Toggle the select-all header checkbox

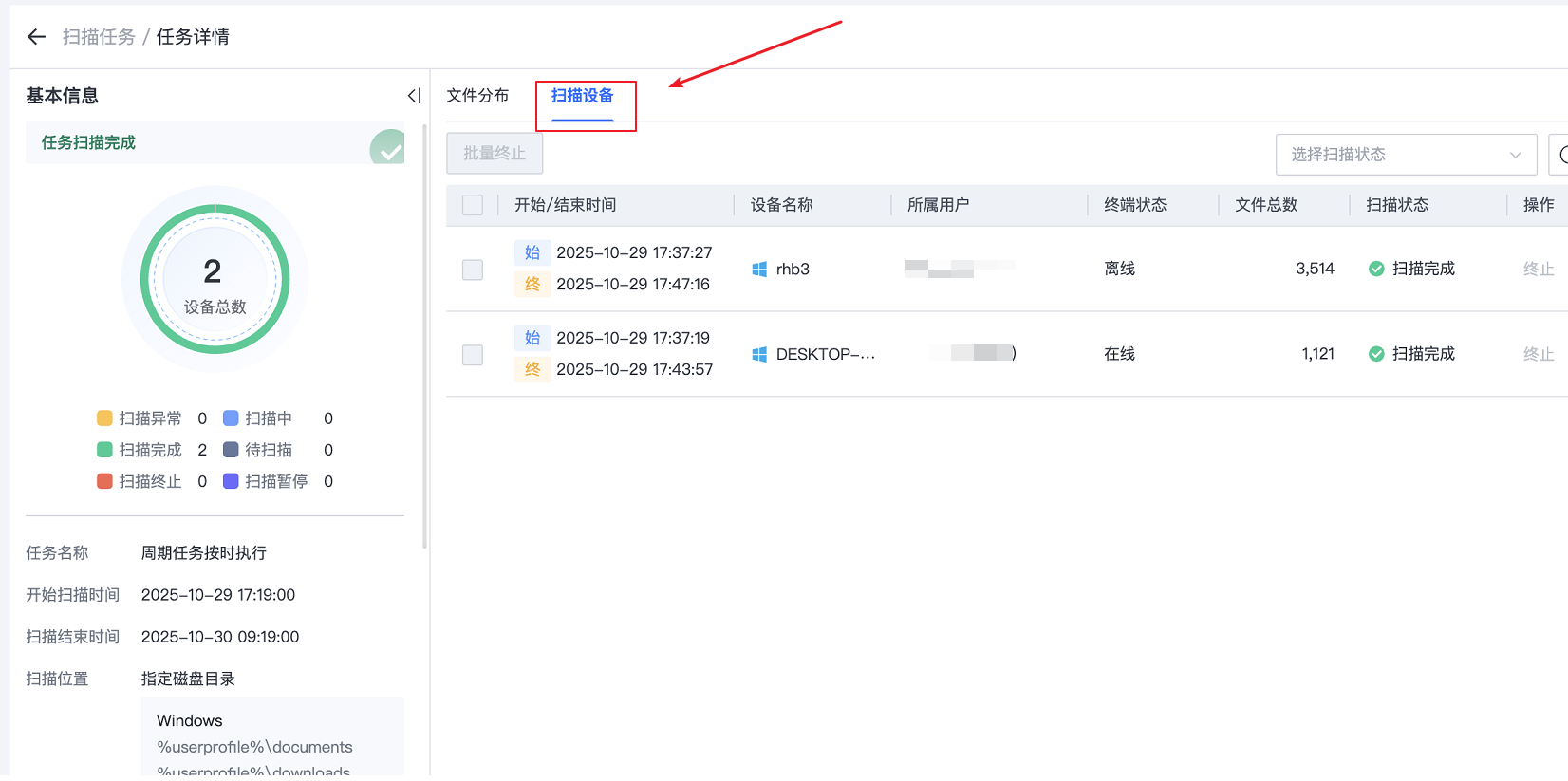(x=473, y=205)
